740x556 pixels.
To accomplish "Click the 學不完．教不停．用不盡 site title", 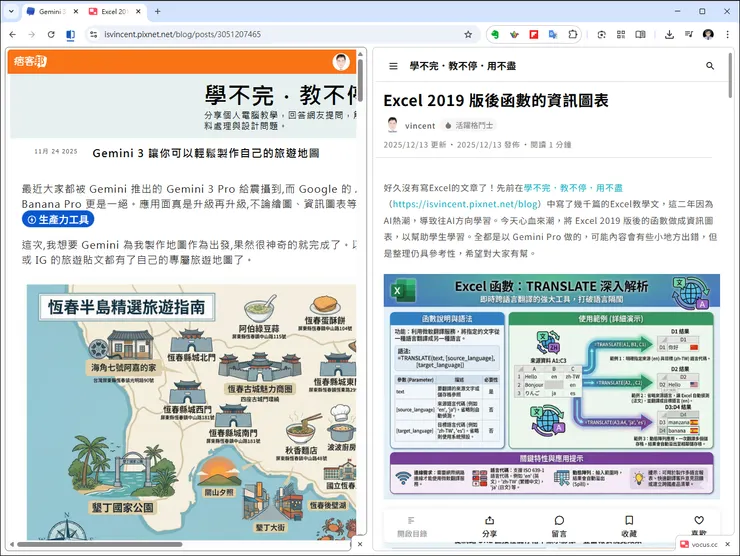I will (462, 66).
